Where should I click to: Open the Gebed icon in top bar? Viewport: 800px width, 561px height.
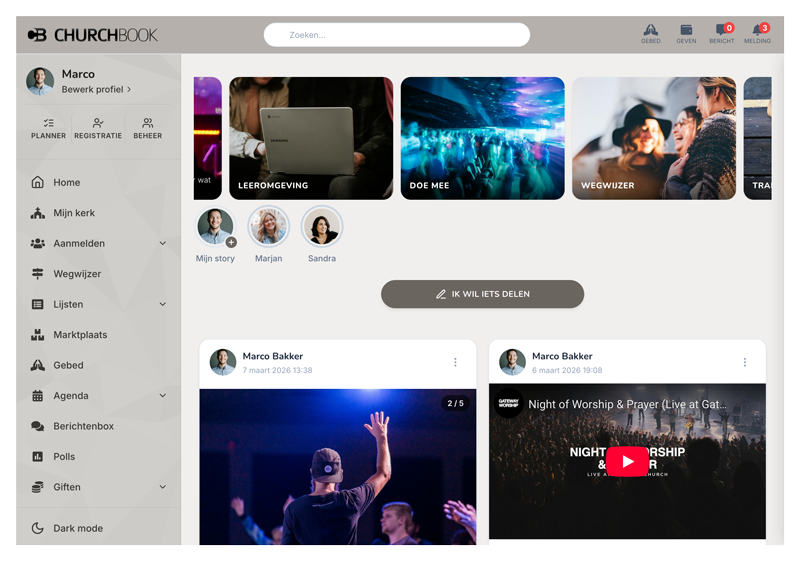tap(650, 33)
